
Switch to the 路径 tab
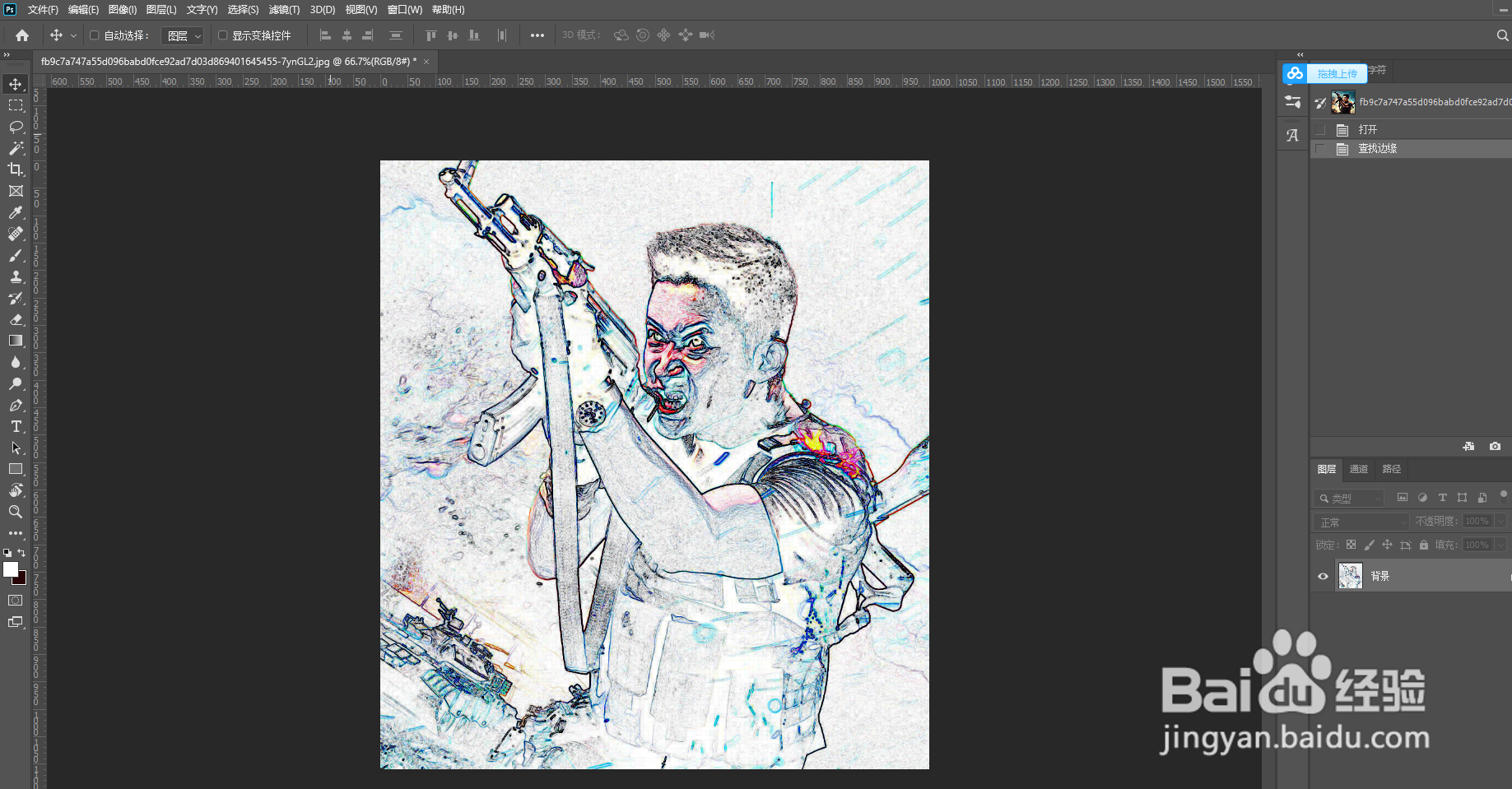pos(1392,469)
